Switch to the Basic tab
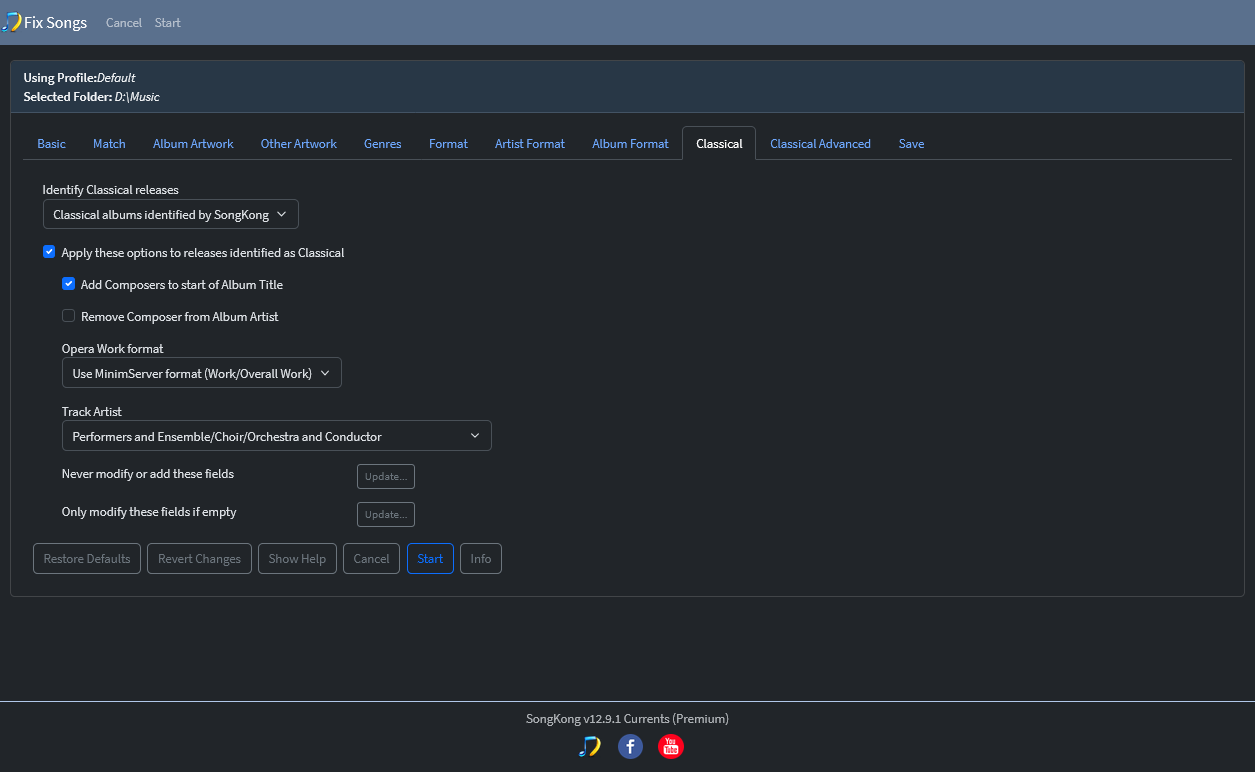The height and width of the screenshot is (772, 1255). coord(52,144)
